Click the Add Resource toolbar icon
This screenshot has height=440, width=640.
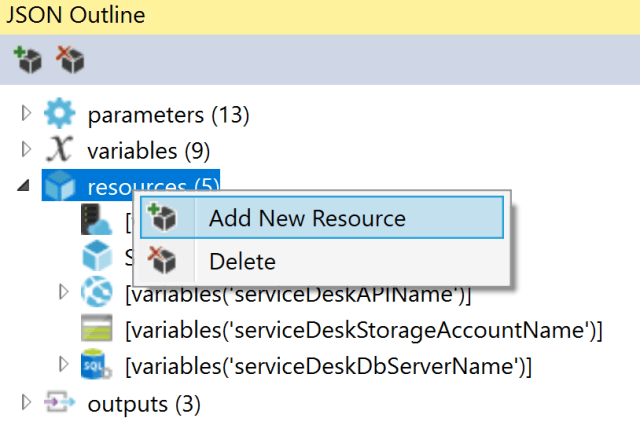(x=26, y=61)
